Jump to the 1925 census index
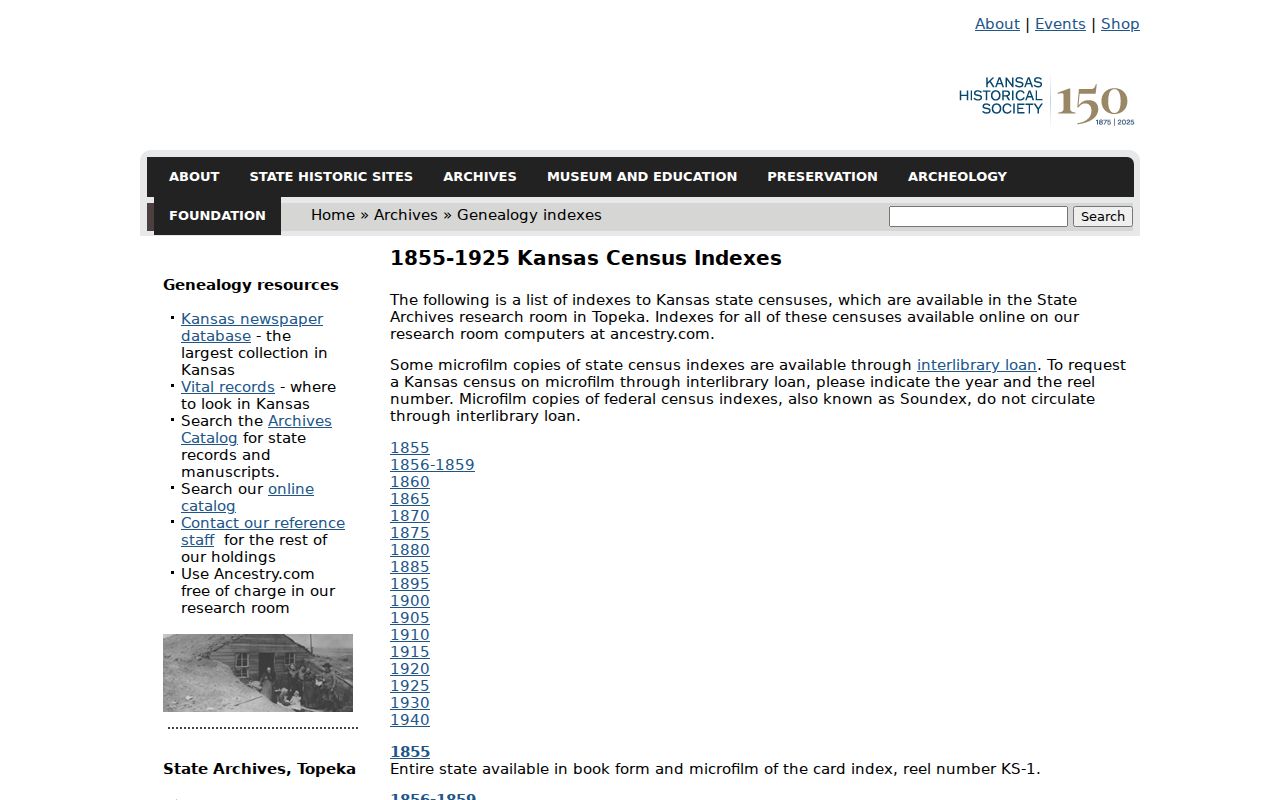 coord(410,686)
